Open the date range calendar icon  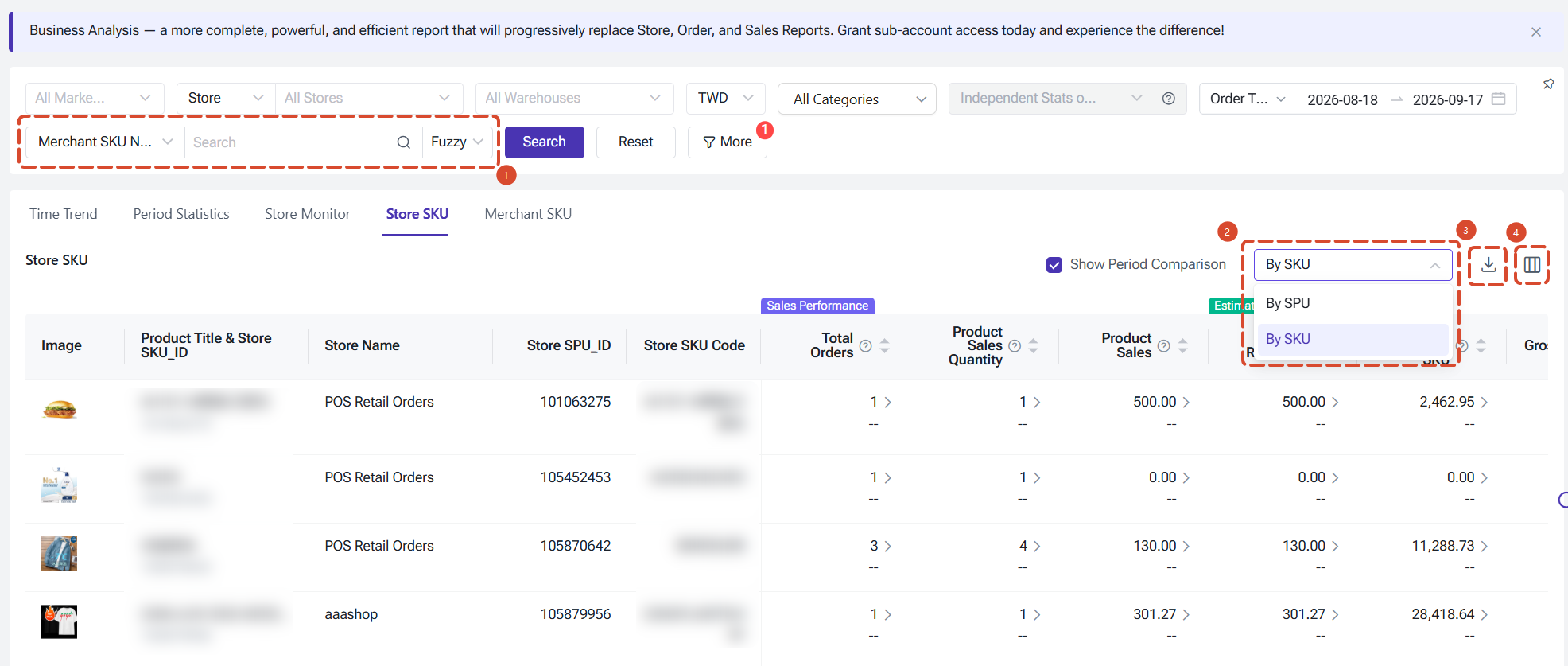(x=1498, y=99)
